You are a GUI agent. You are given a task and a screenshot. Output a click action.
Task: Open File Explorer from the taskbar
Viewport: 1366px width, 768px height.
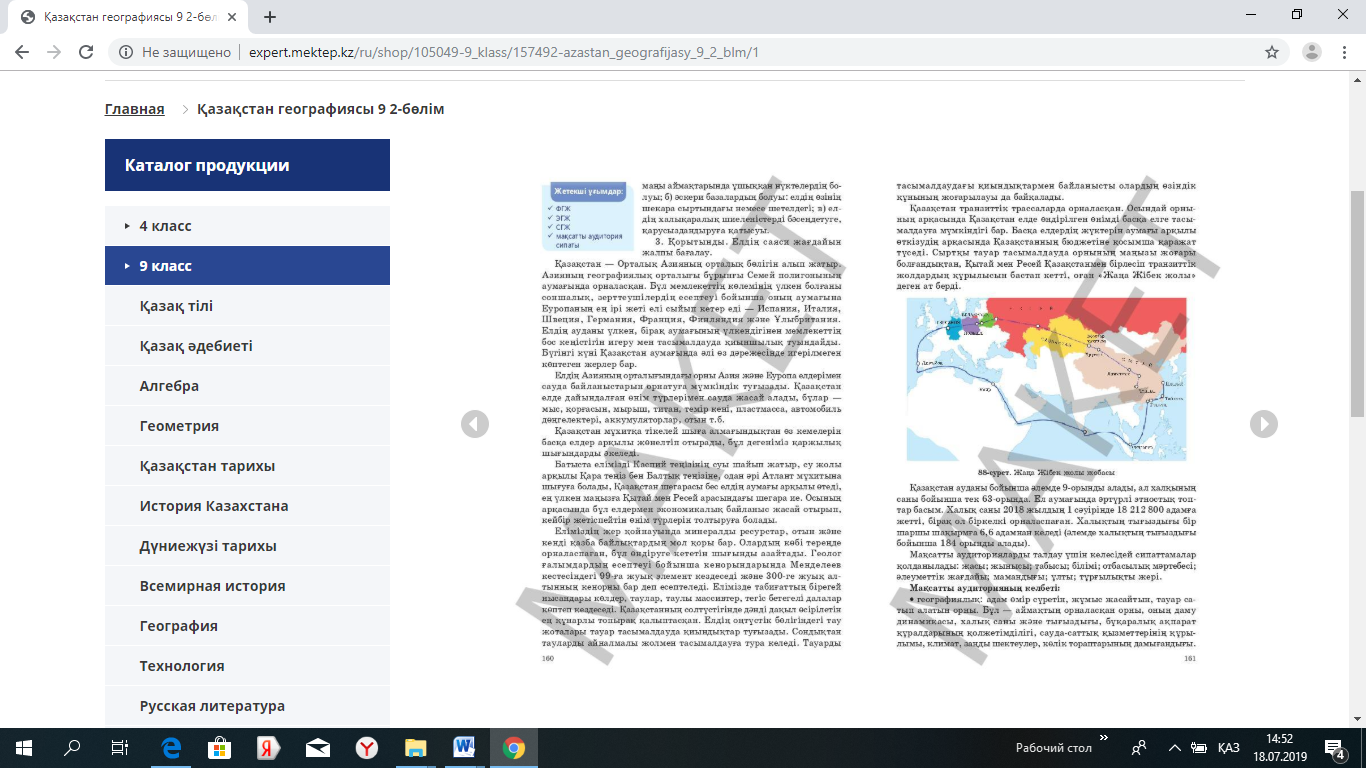point(416,748)
